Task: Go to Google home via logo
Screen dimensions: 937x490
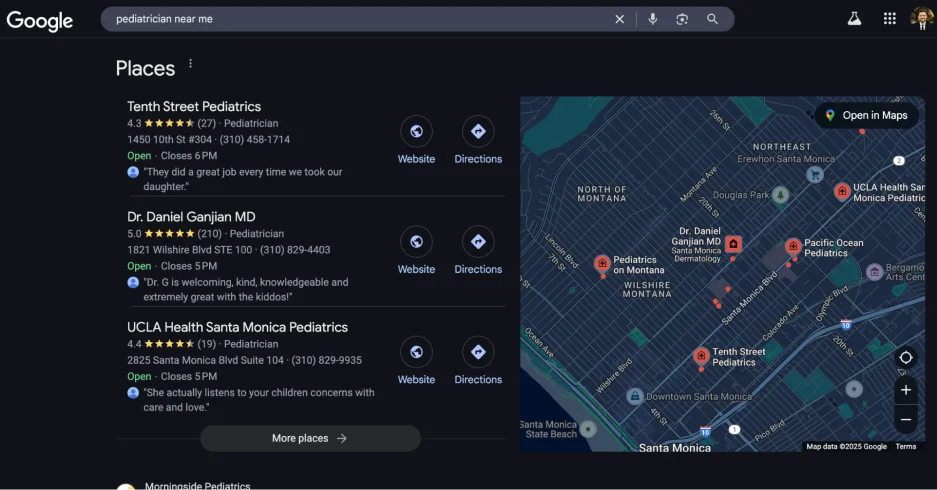Action: [39, 20]
